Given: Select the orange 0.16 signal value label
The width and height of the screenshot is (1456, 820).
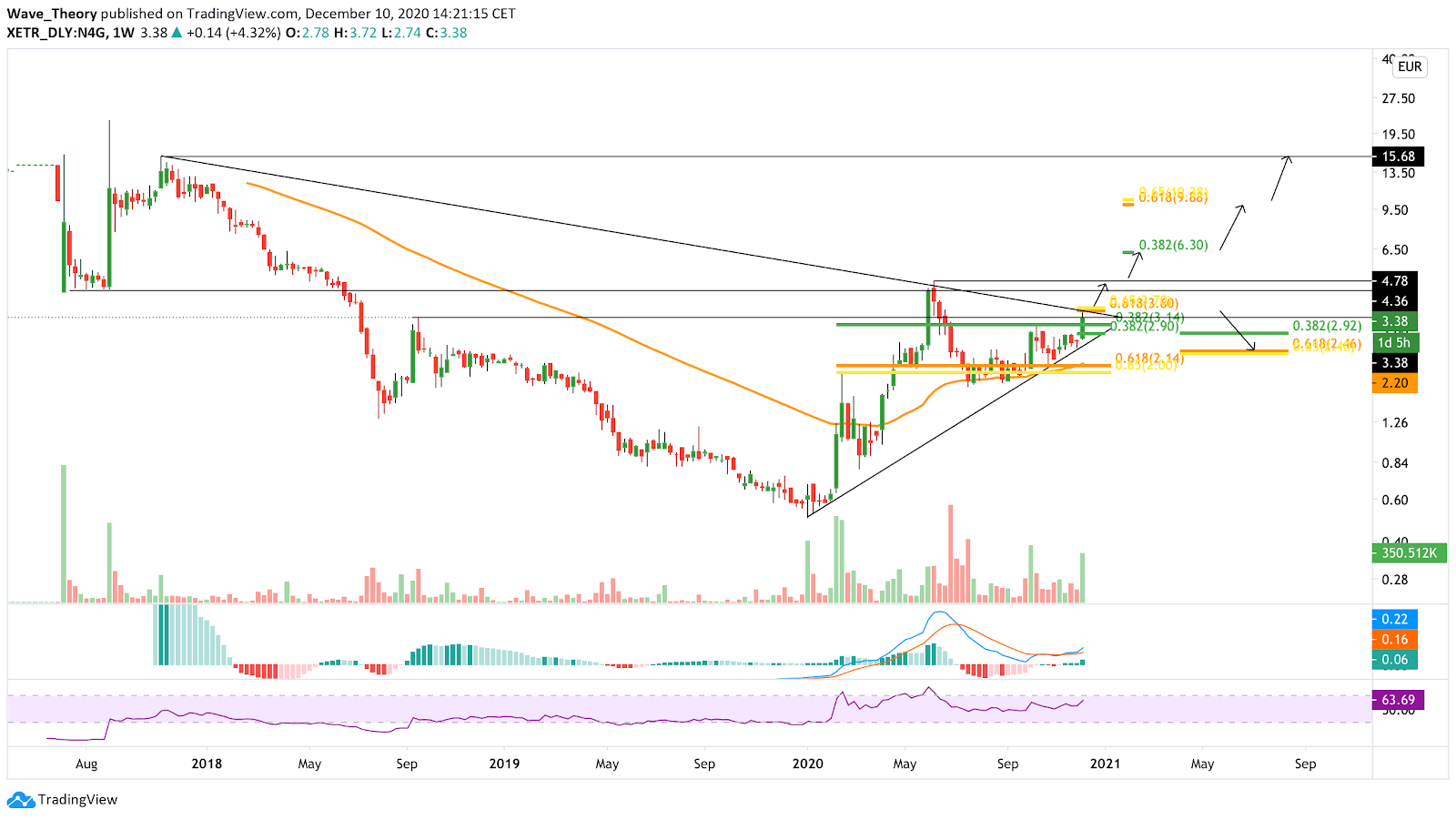Looking at the screenshot, I should point(1394,640).
